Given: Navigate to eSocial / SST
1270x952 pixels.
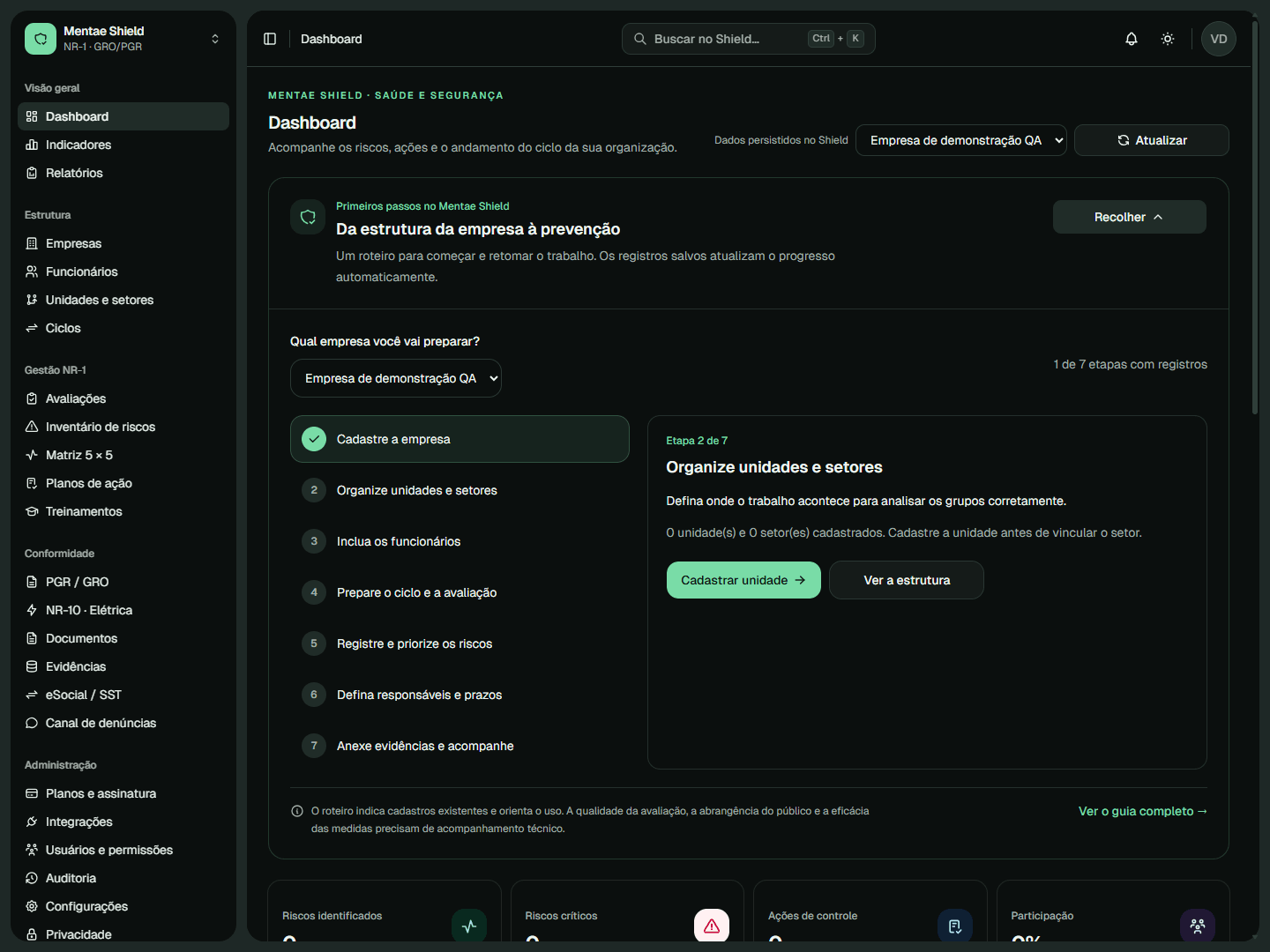Looking at the screenshot, I should pos(123,695).
